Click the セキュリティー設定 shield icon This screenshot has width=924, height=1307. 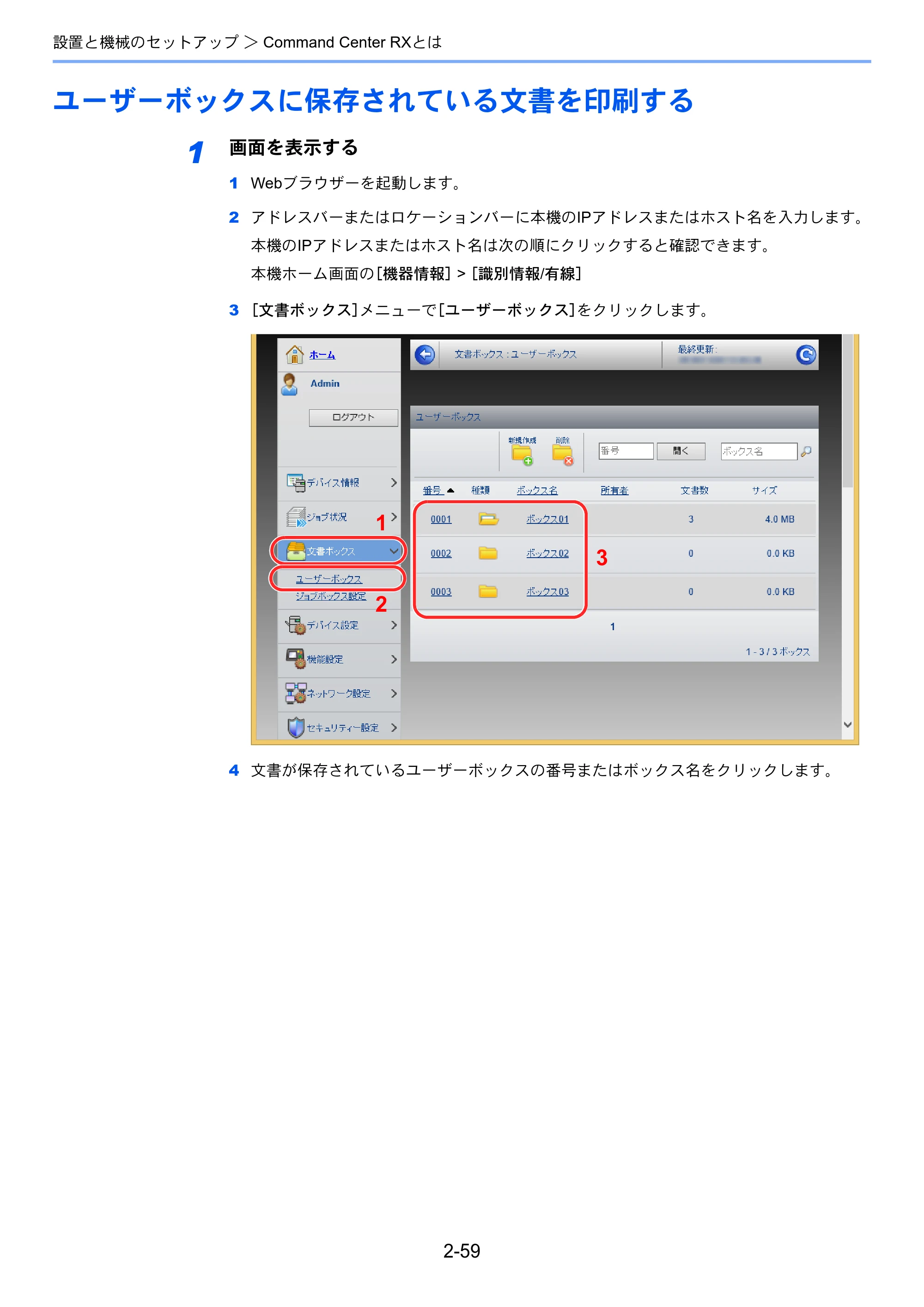[296, 727]
